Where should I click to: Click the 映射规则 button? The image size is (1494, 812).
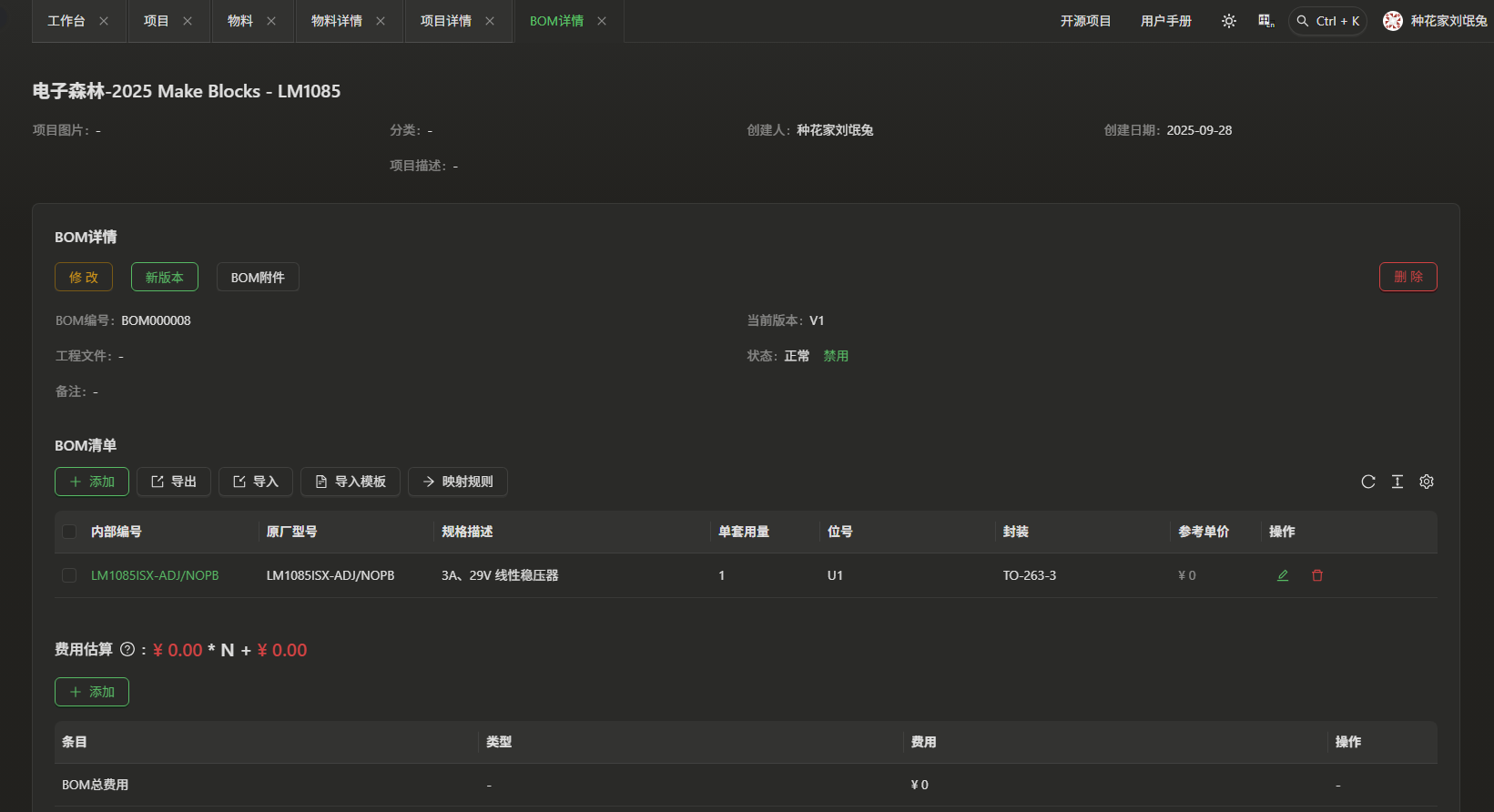(457, 482)
